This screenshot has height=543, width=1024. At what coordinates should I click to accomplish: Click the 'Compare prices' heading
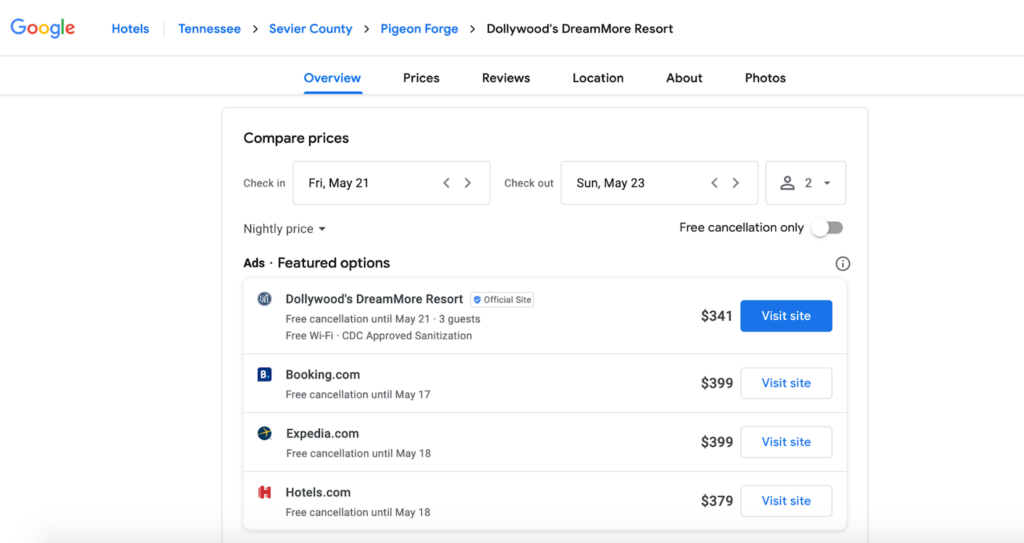(296, 138)
